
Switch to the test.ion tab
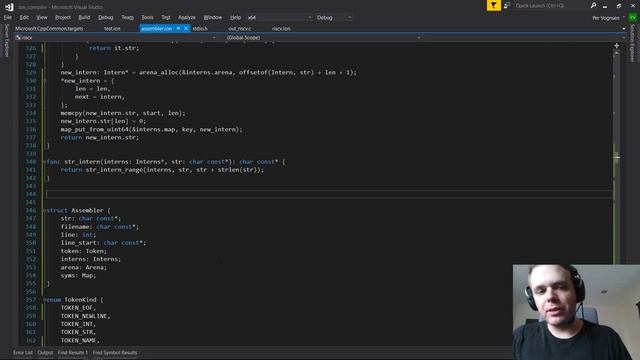tap(112, 29)
